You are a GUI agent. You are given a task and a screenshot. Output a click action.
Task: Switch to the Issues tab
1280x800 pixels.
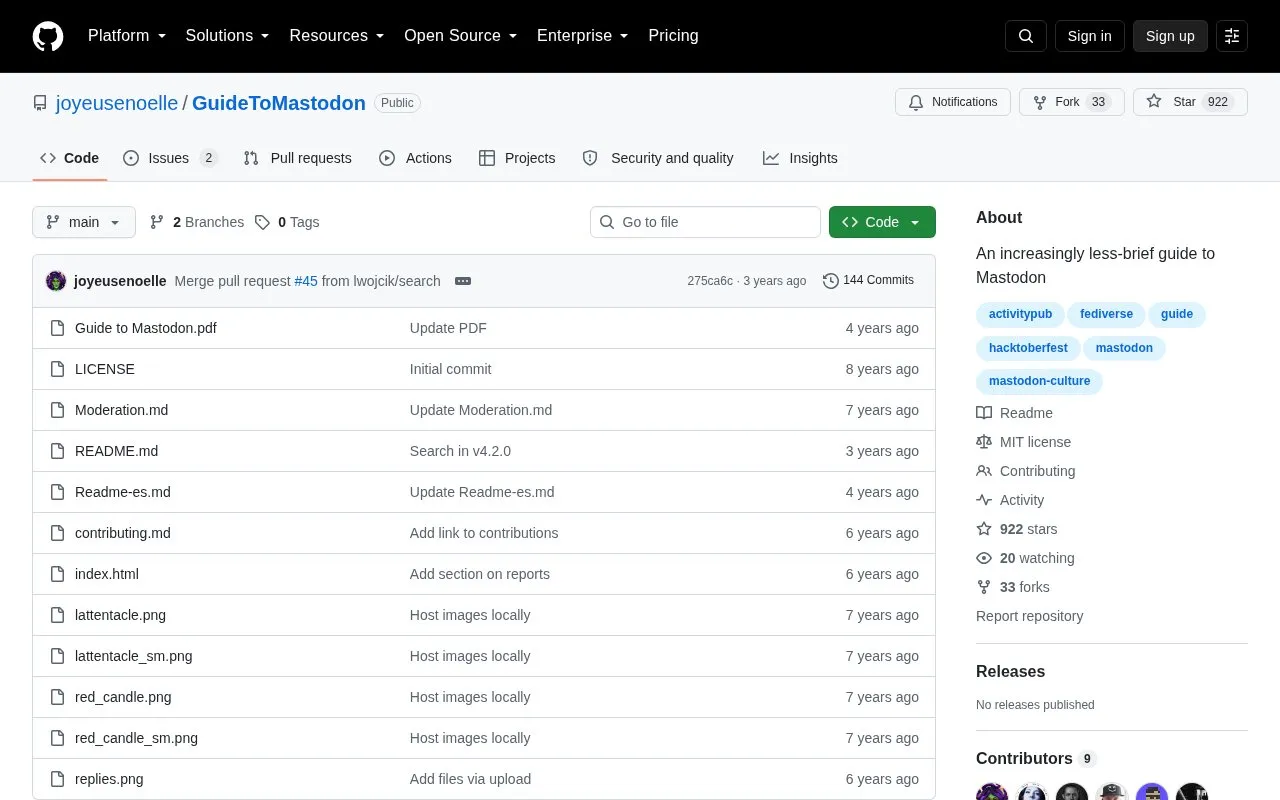click(x=170, y=158)
